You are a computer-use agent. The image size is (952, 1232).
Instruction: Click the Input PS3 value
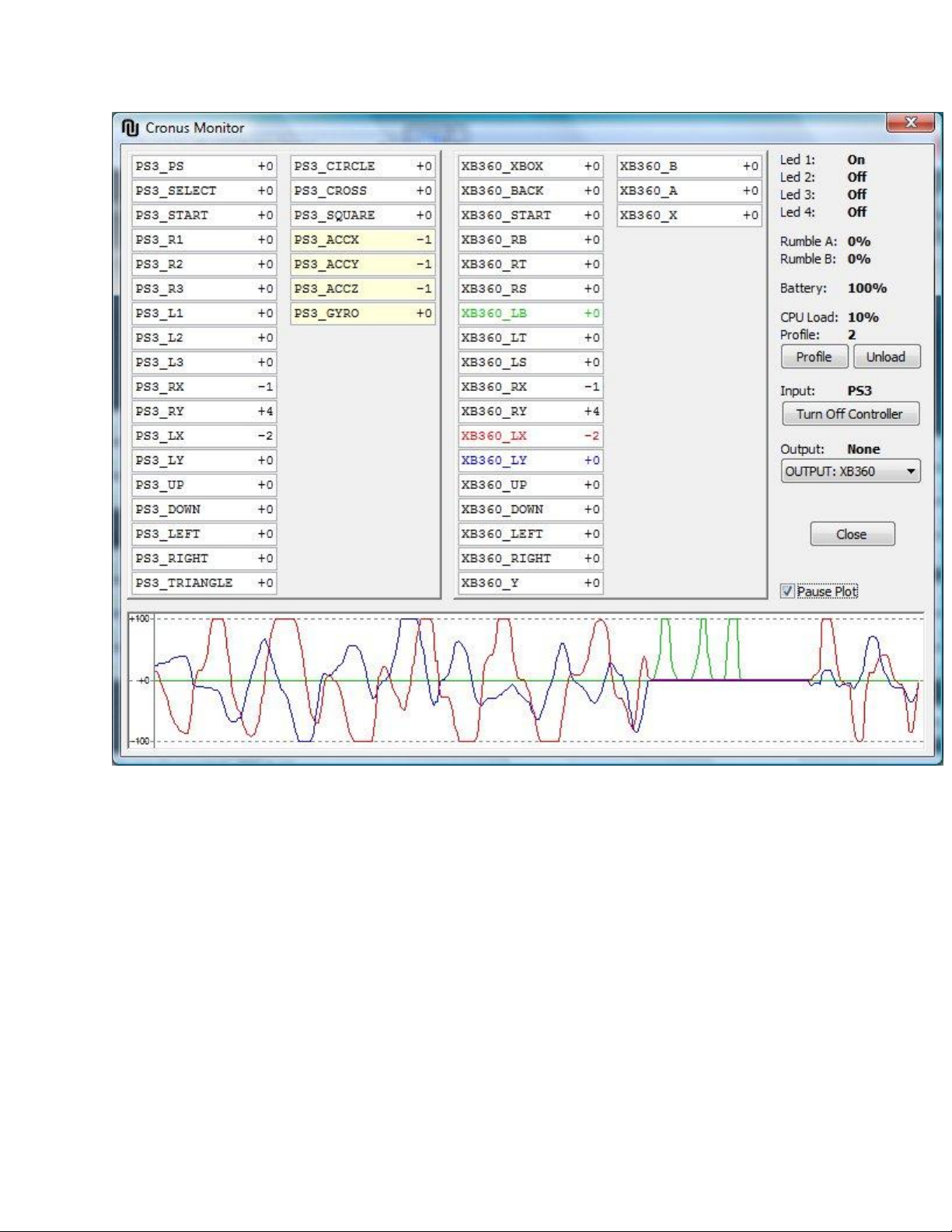click(x=860, y=391)
